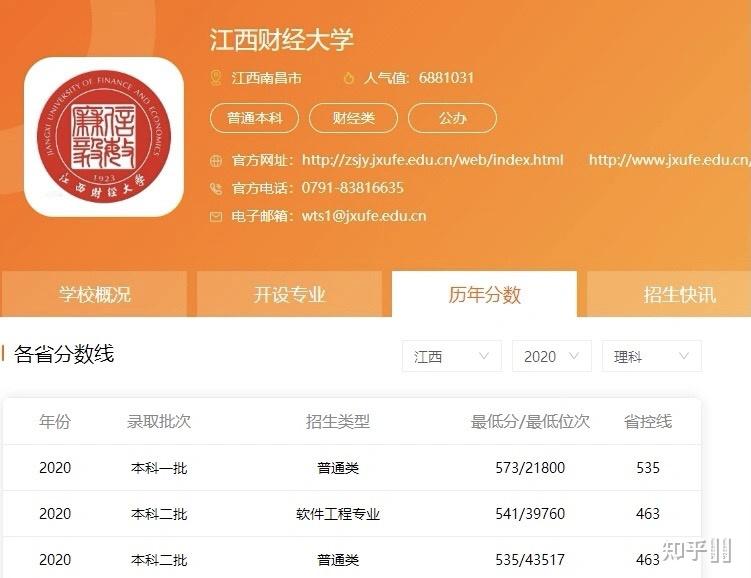Click the 各省分数线 section heading
This screenshot has width=751, height=578.
coord(64,354)
